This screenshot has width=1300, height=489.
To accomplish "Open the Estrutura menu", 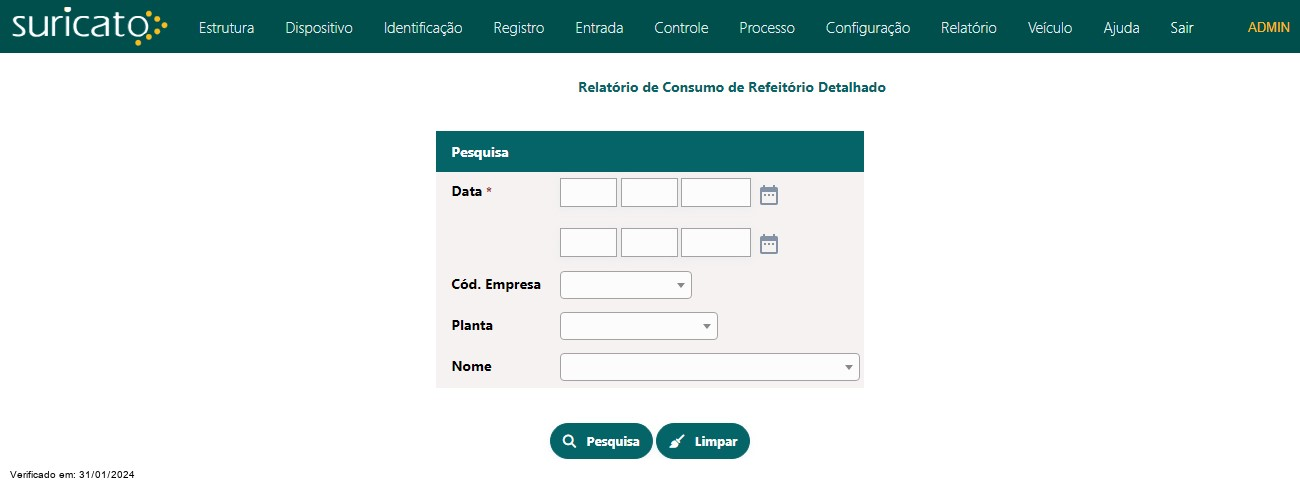I will pos(226,28).
